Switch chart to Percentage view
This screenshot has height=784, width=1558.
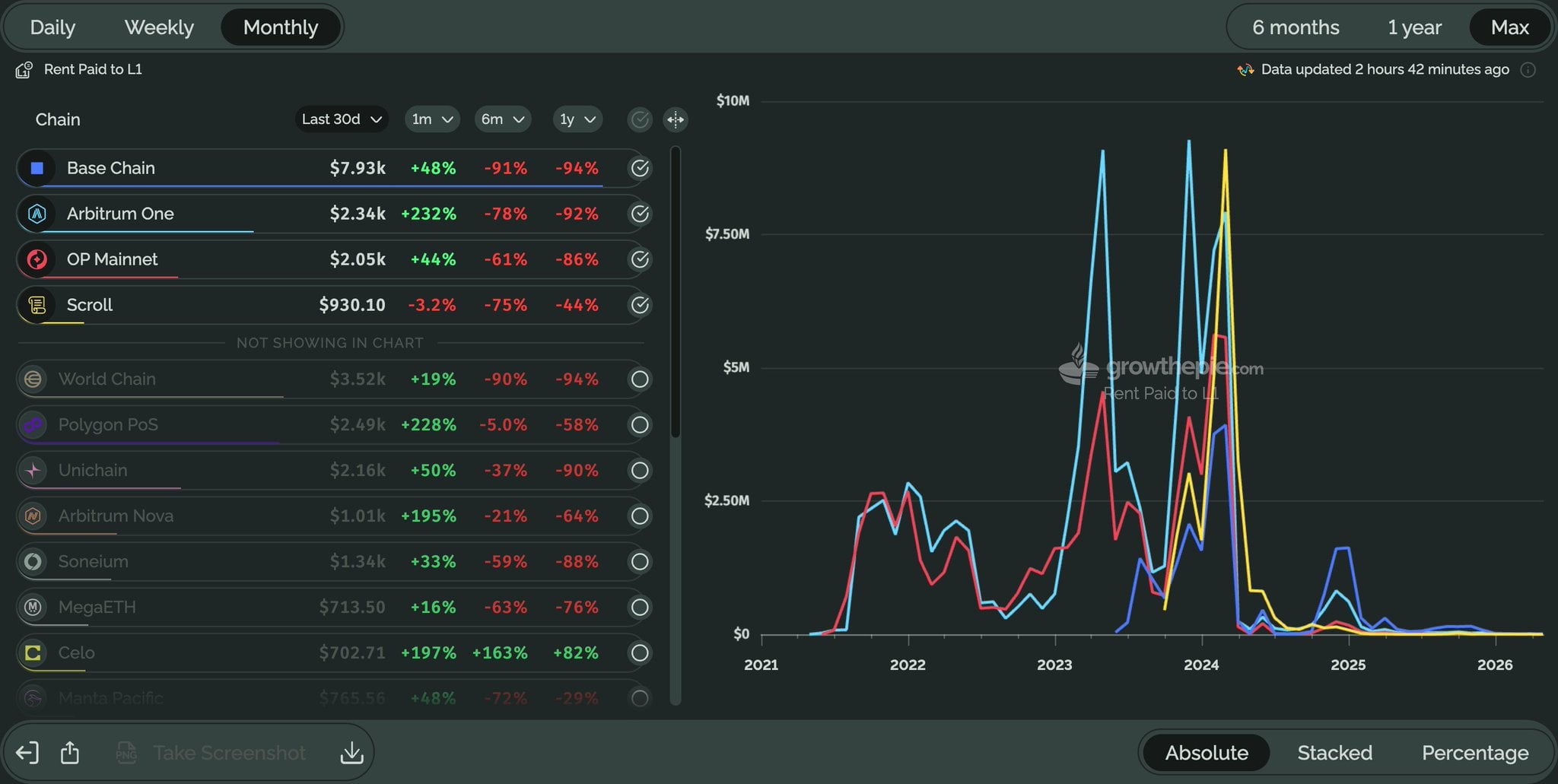[x=1475, y=753]
